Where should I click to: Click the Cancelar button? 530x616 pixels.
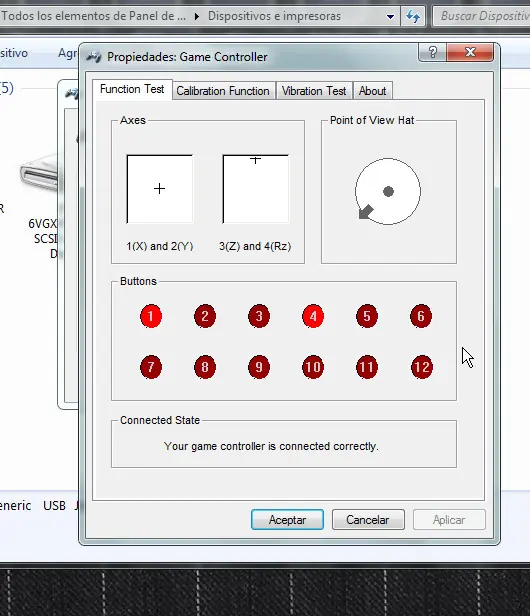(368, 520)
